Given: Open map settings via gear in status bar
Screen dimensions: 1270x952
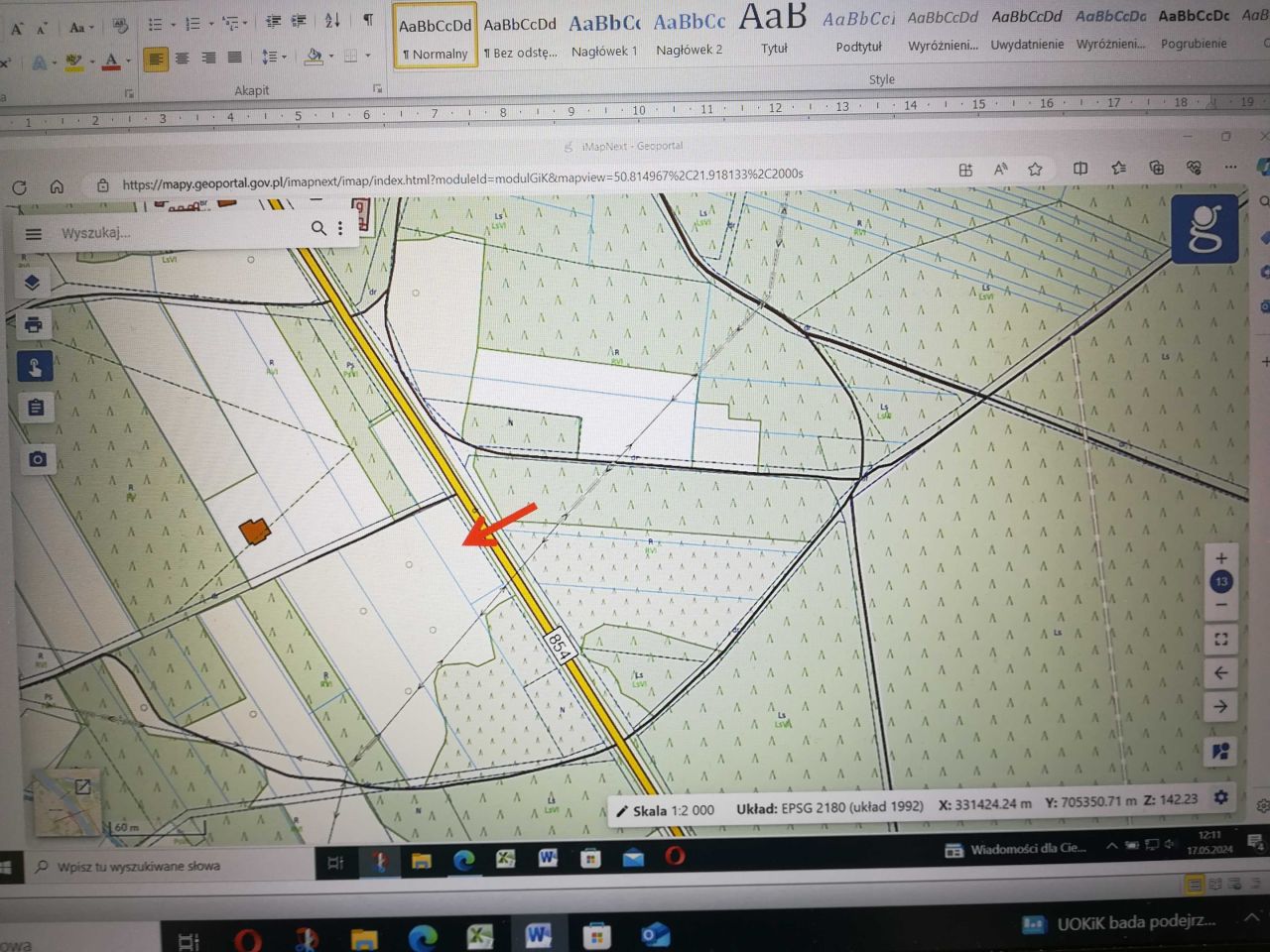Looking at the screenshot, I should [1220, 797].
